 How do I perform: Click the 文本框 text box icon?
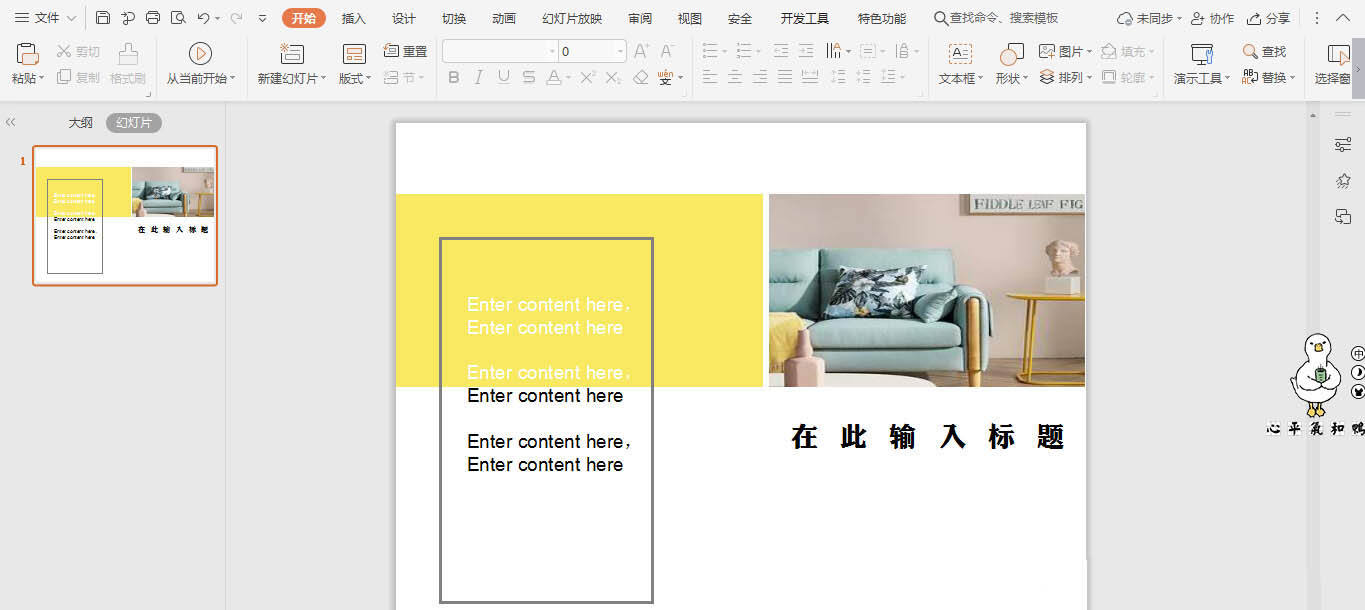tap(959, 54)
